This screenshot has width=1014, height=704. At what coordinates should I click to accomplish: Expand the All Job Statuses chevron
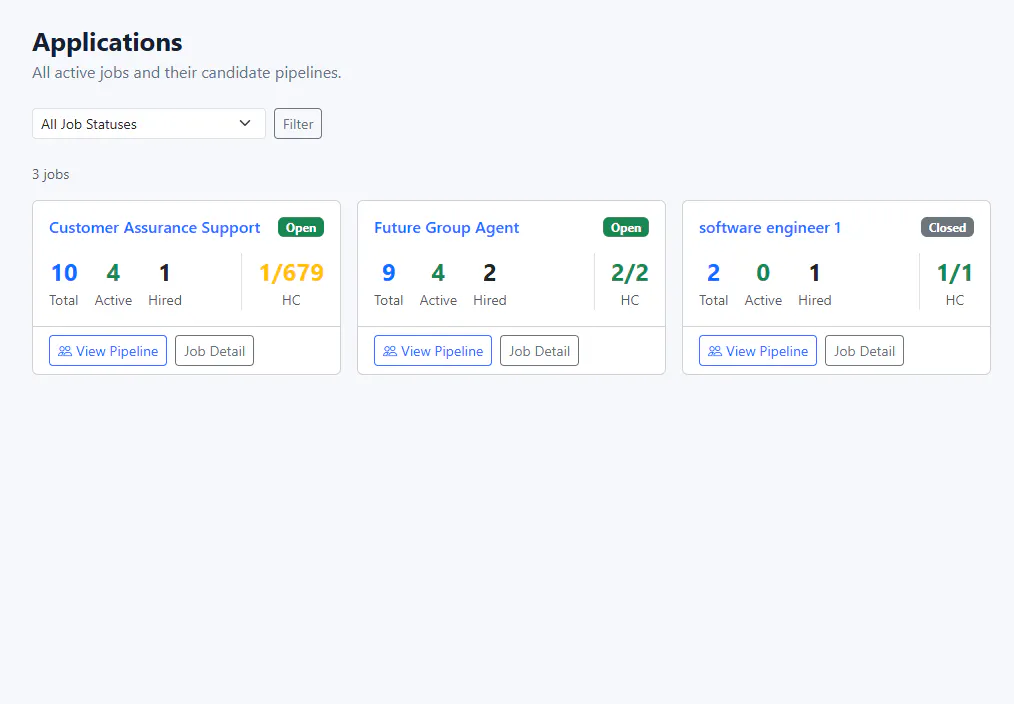[x=245, y=123]
